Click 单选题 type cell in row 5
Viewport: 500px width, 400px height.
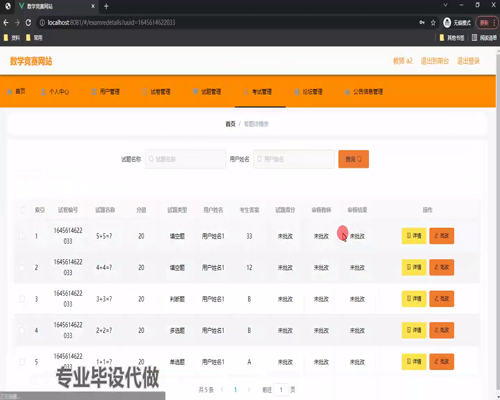177,362
